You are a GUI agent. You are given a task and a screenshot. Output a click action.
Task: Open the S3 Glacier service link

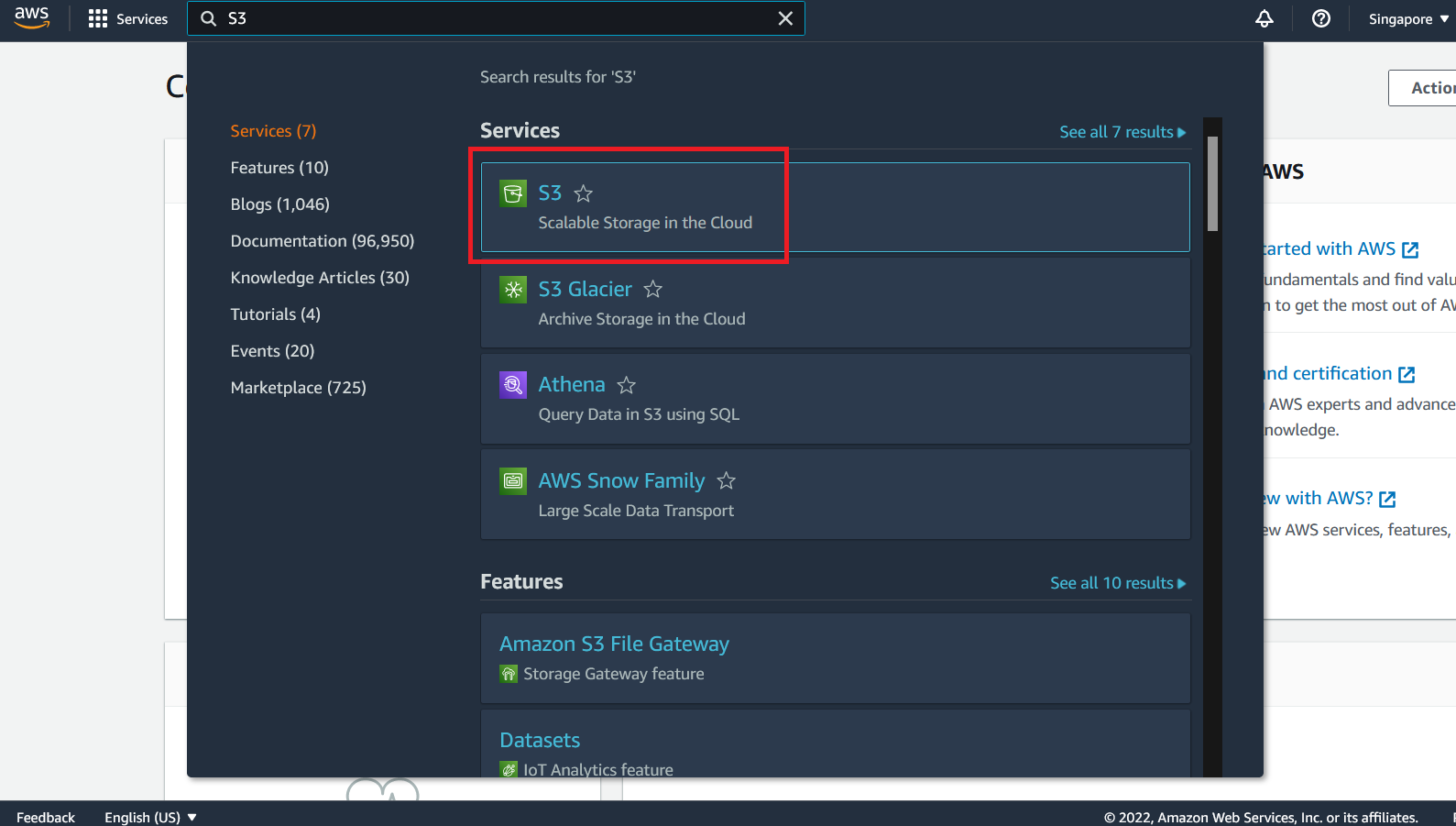tap(586, 290)
